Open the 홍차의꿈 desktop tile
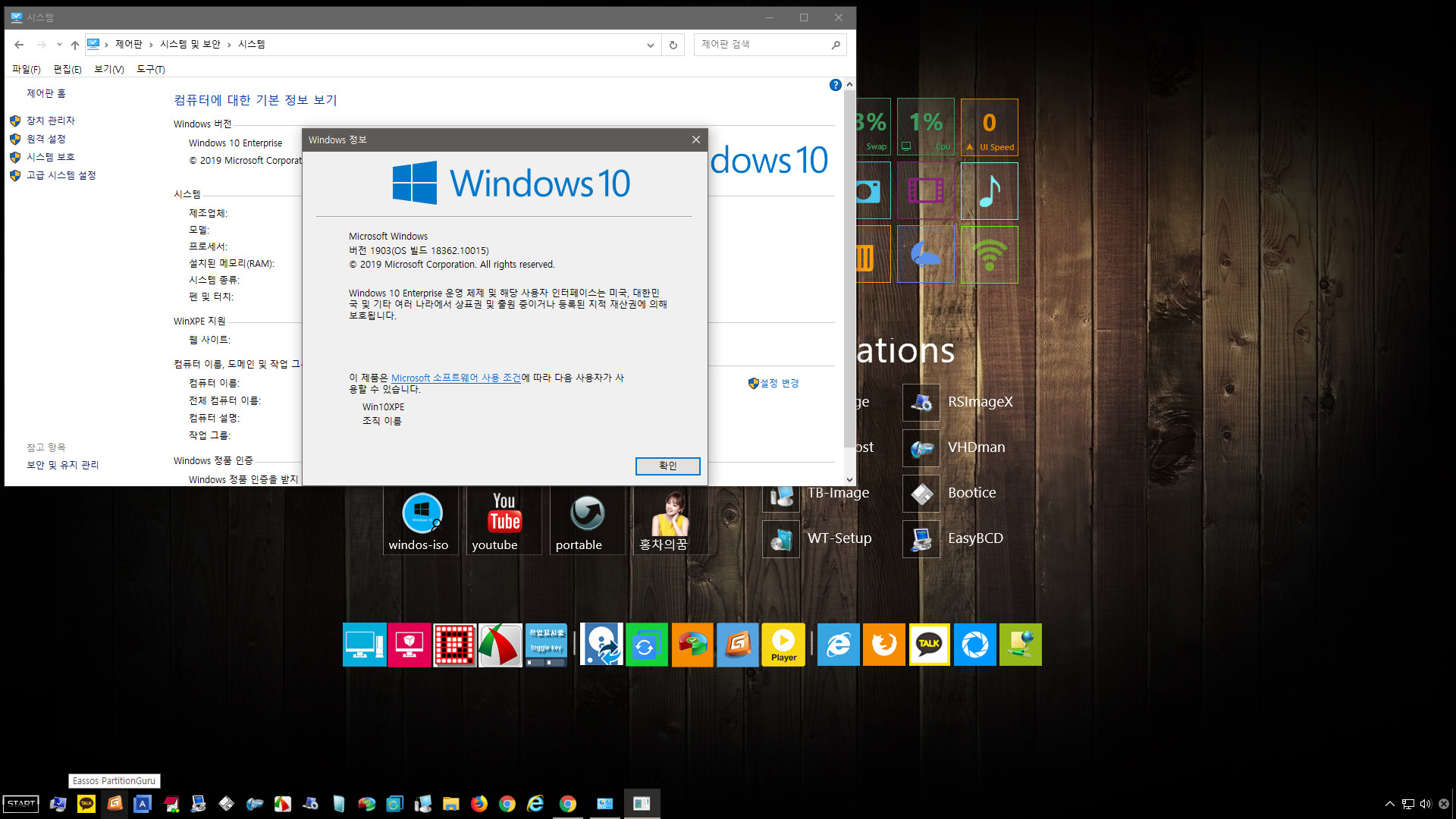This screenshot has width=1456, height=819. tap(670, 521)
